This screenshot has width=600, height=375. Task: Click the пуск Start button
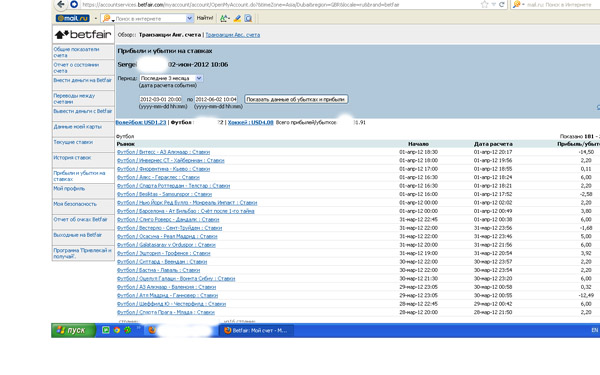pos(73,330)
